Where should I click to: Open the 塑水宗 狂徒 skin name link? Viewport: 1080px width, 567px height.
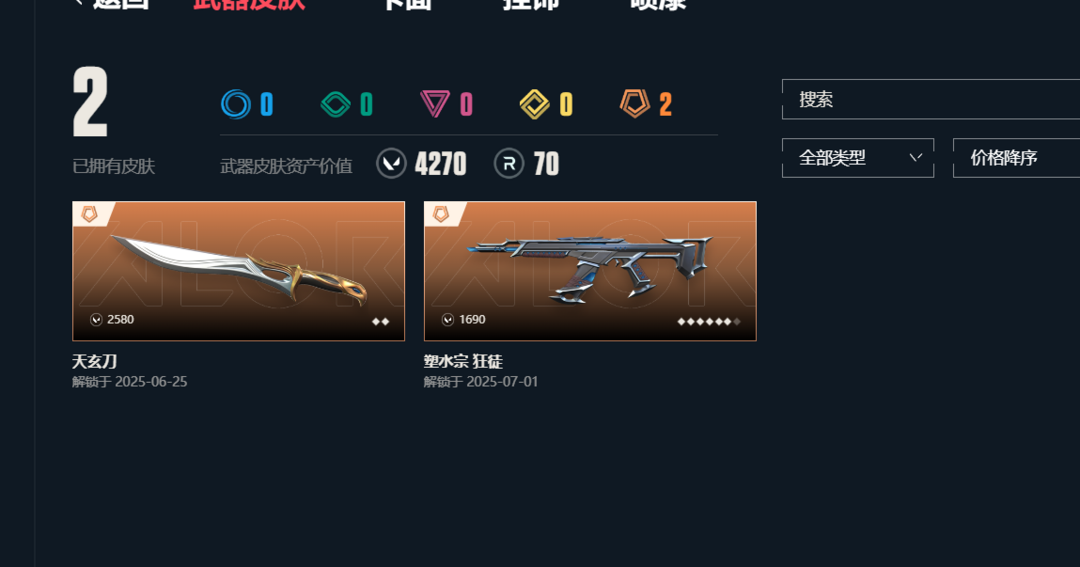[x=463, y=362]
